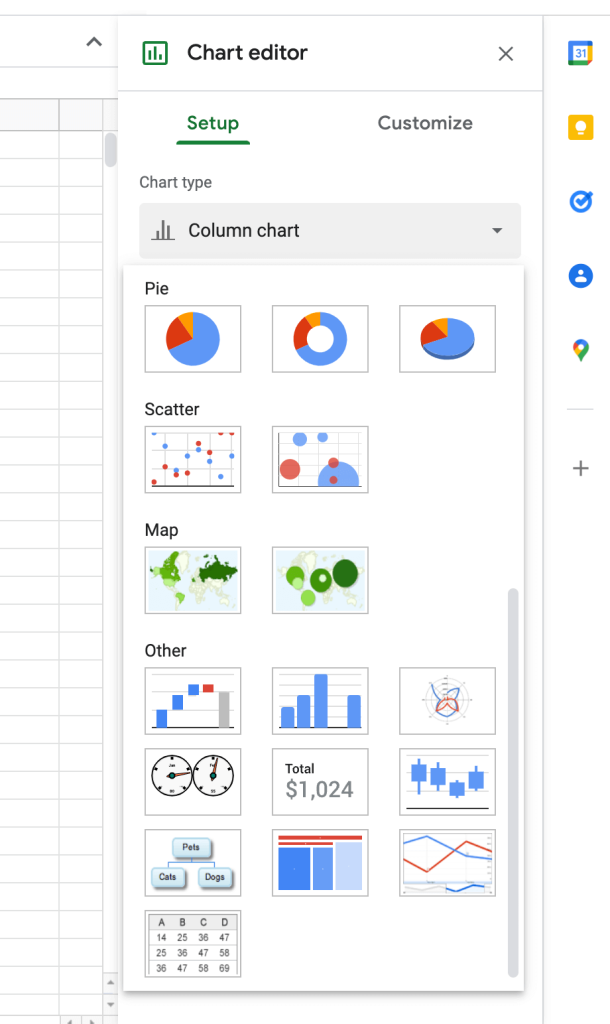Select the scatter chart type
The height and width of the screenshot is (1024, 610).
coord(193,459)
